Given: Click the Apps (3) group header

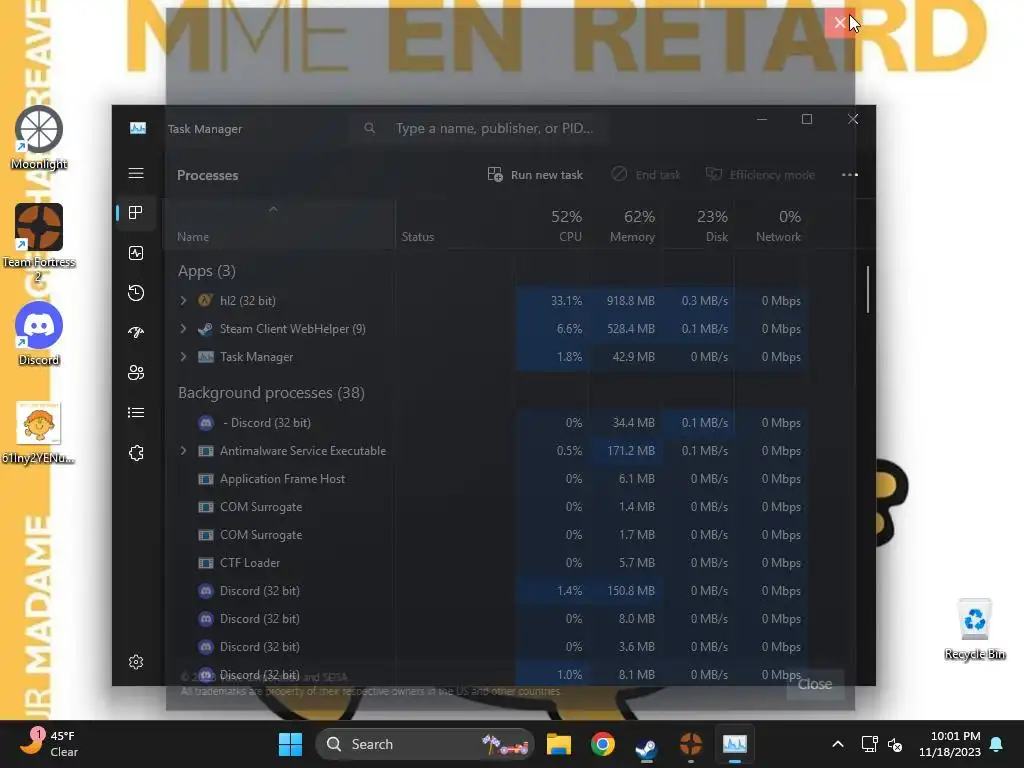Looking at the screenshot, I should pos(206,270).
